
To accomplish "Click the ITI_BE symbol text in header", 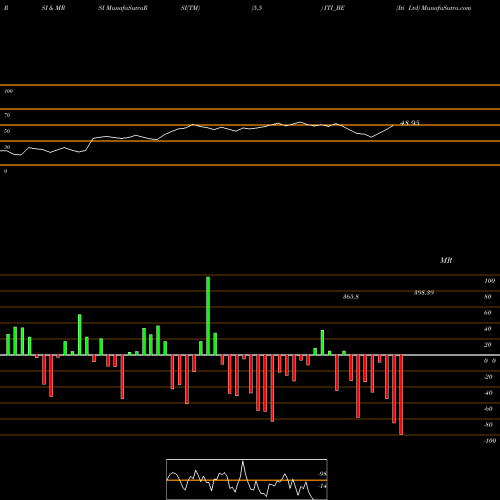I will tap(334, 8).
